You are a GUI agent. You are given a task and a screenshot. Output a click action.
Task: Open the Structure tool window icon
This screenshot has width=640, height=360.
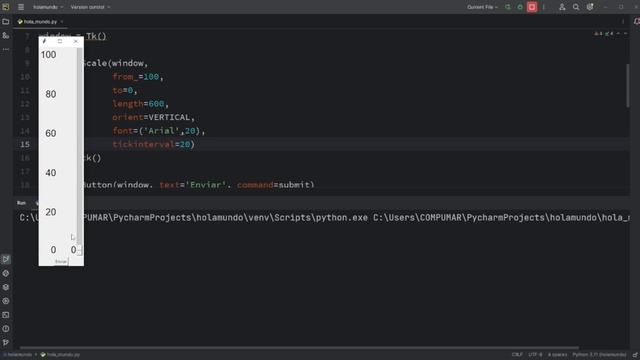[6, 36]
